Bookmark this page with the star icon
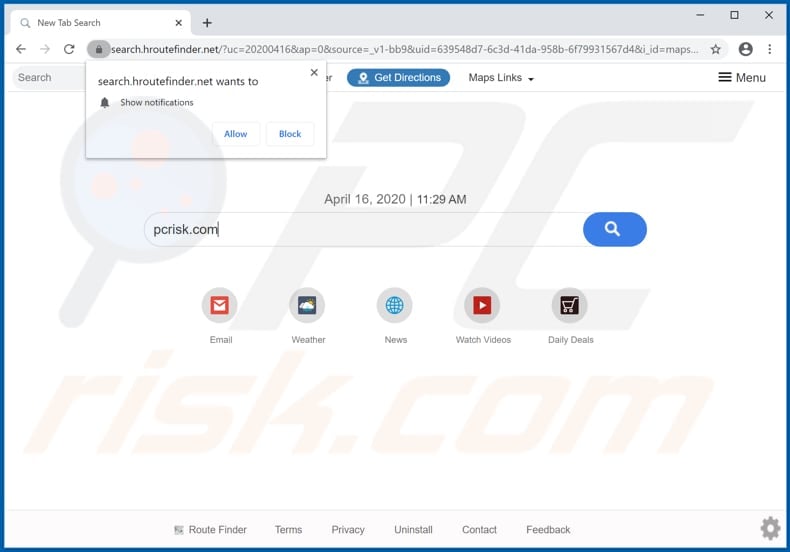Image resolution: width=790 pixels, height=552 pixels. 715,49
